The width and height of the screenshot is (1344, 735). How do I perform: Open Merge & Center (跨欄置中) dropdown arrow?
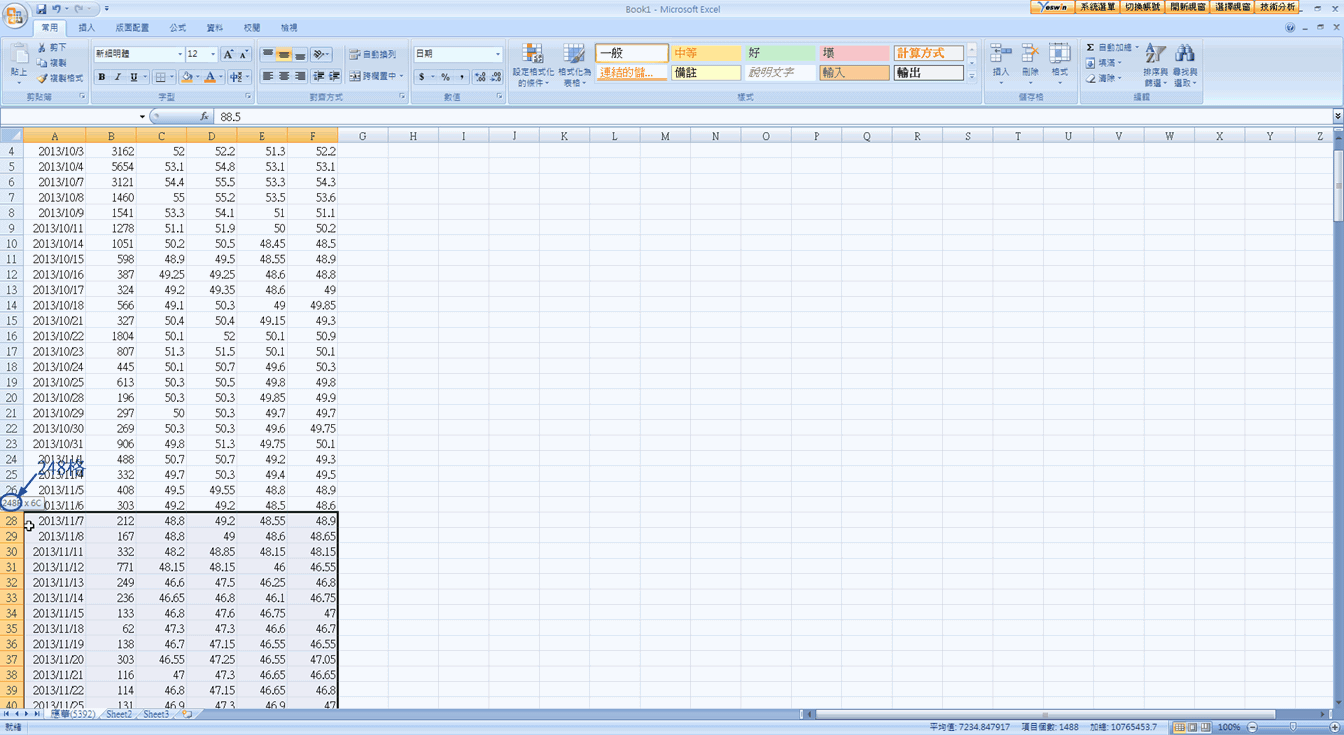(401, 76)
